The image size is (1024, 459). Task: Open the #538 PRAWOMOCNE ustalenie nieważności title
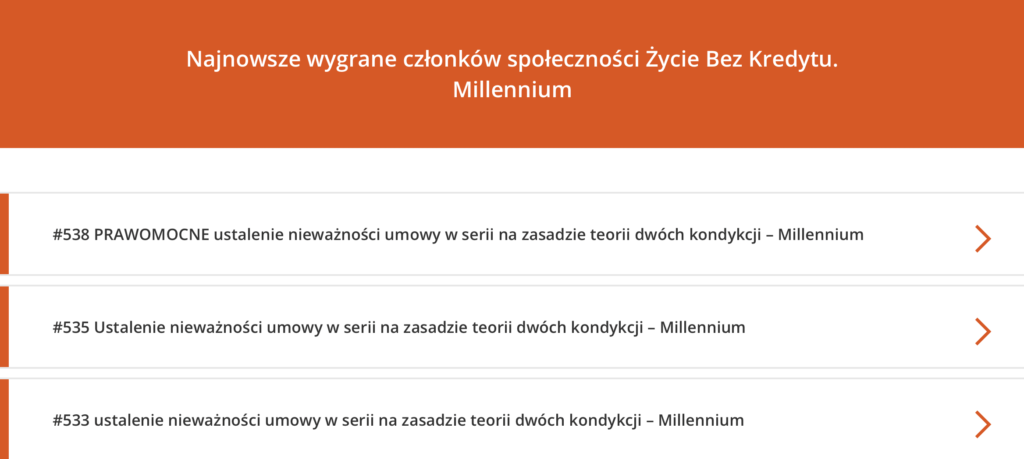457,235
